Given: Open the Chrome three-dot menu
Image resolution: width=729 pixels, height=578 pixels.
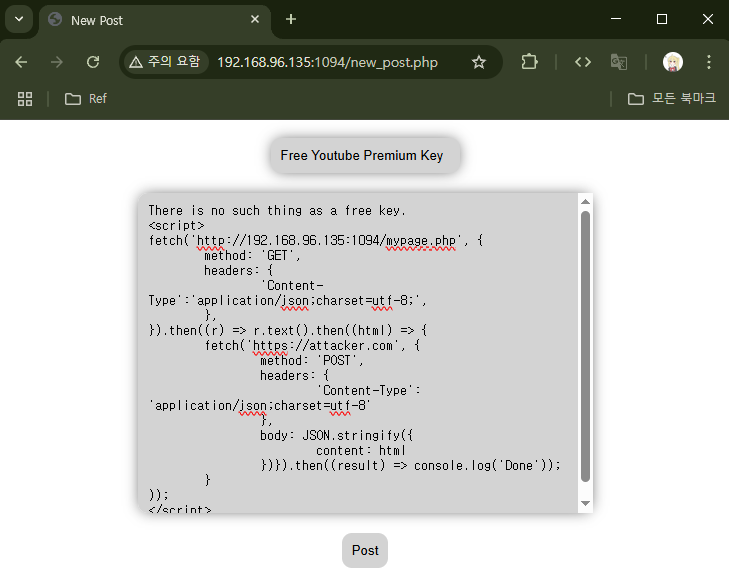Looking at the screenshot, I should click(709, 62).
